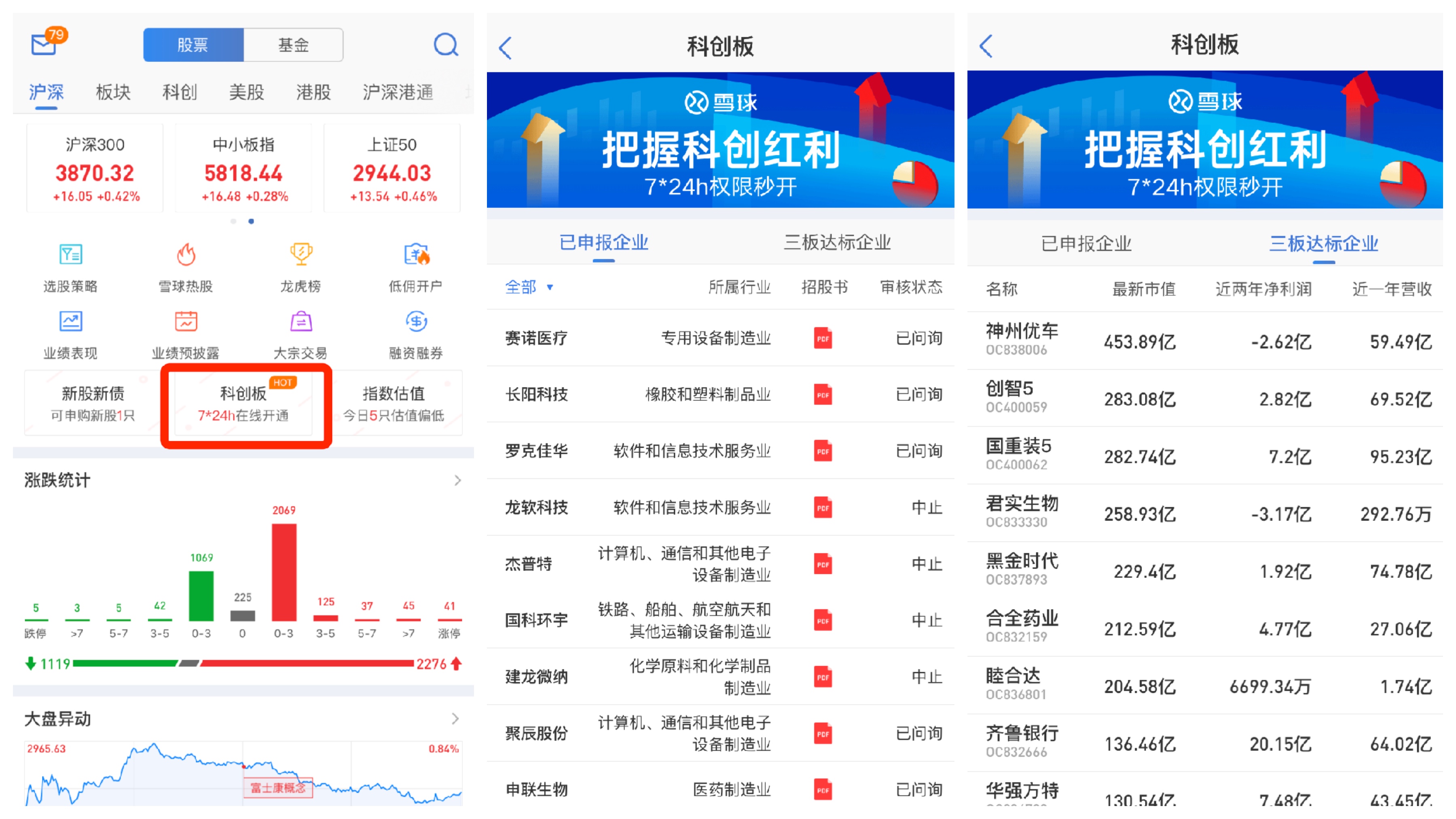
Task: Tap the rise-fall ratio progress bar
Action: [x=243, y=663]
